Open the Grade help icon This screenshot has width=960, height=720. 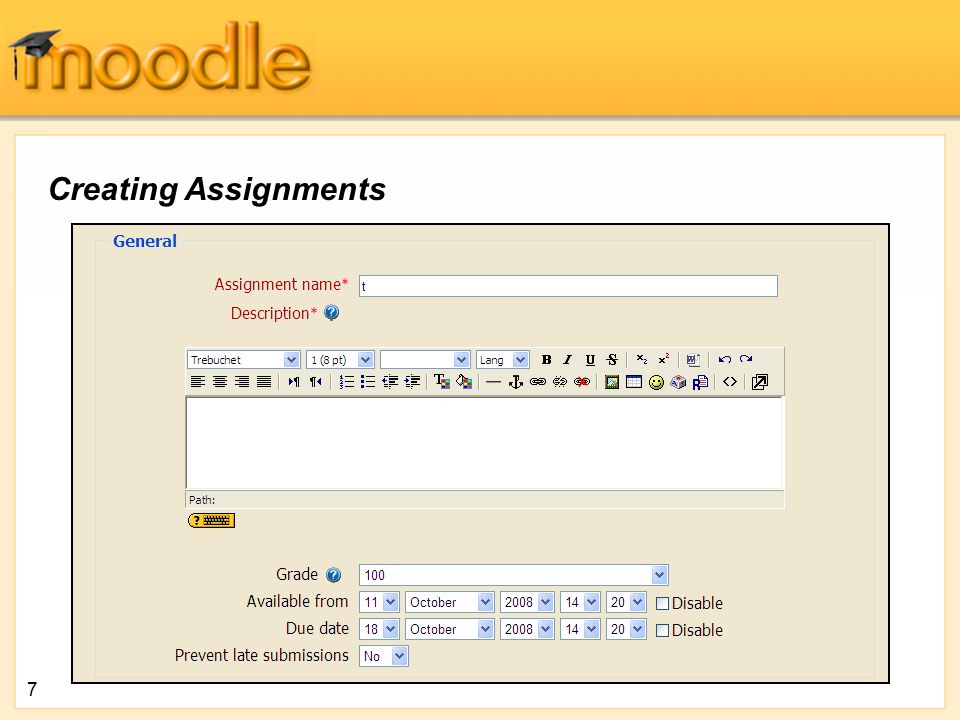[333, 575]
